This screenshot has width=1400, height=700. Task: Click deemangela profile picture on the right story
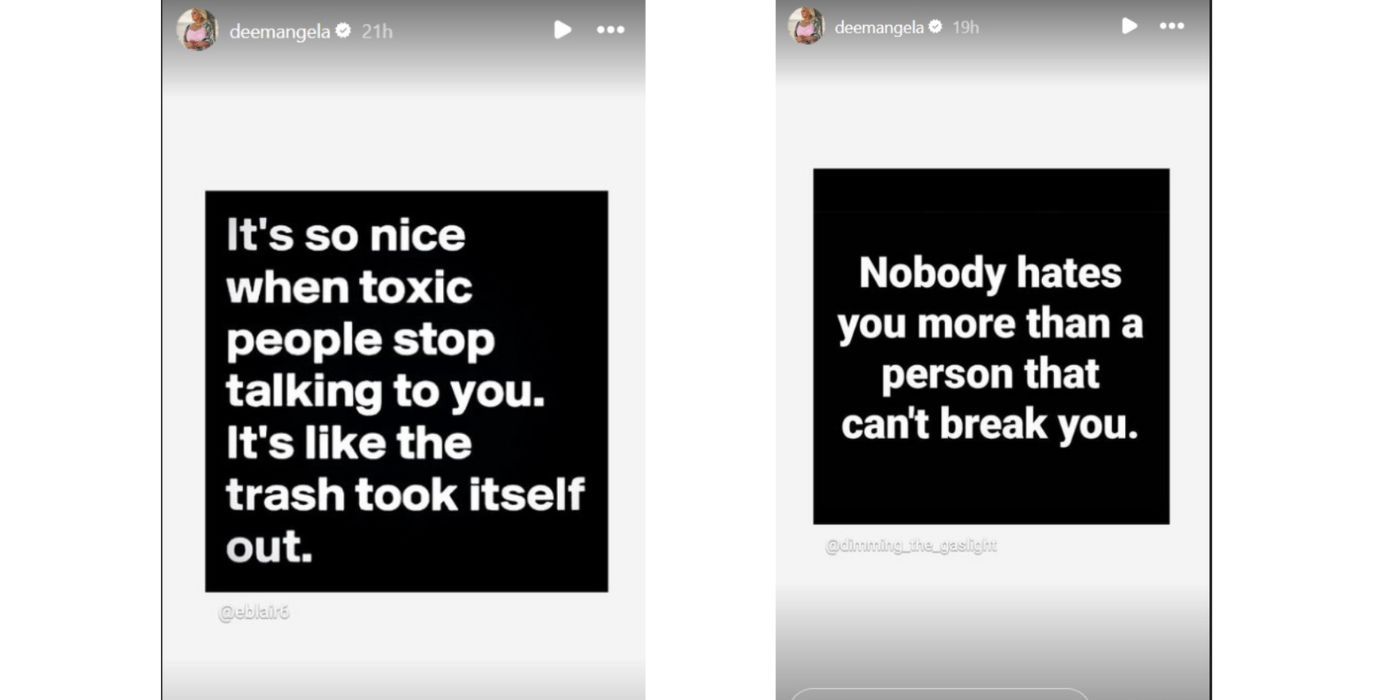806,26
